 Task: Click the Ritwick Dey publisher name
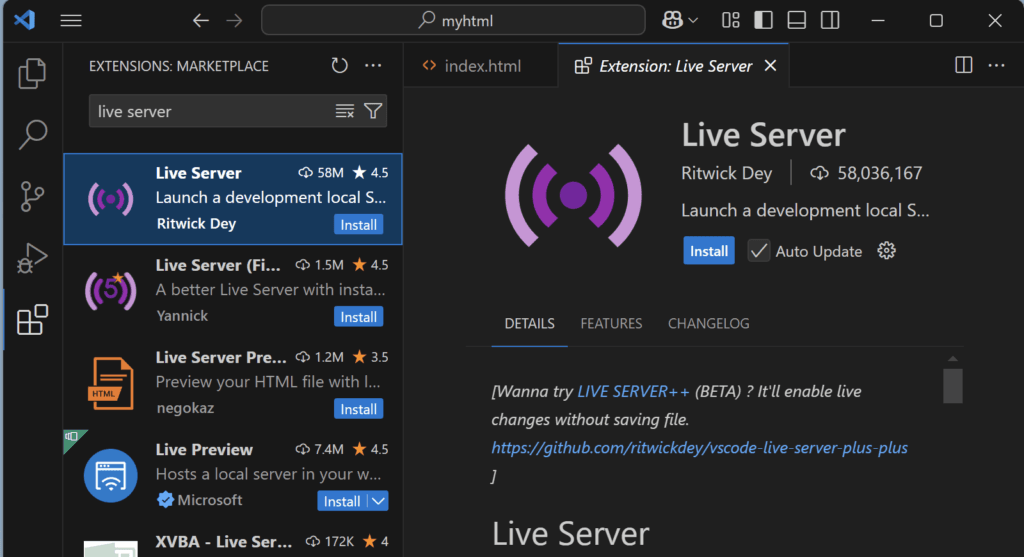pyautogui.click(x=726, y=173)
